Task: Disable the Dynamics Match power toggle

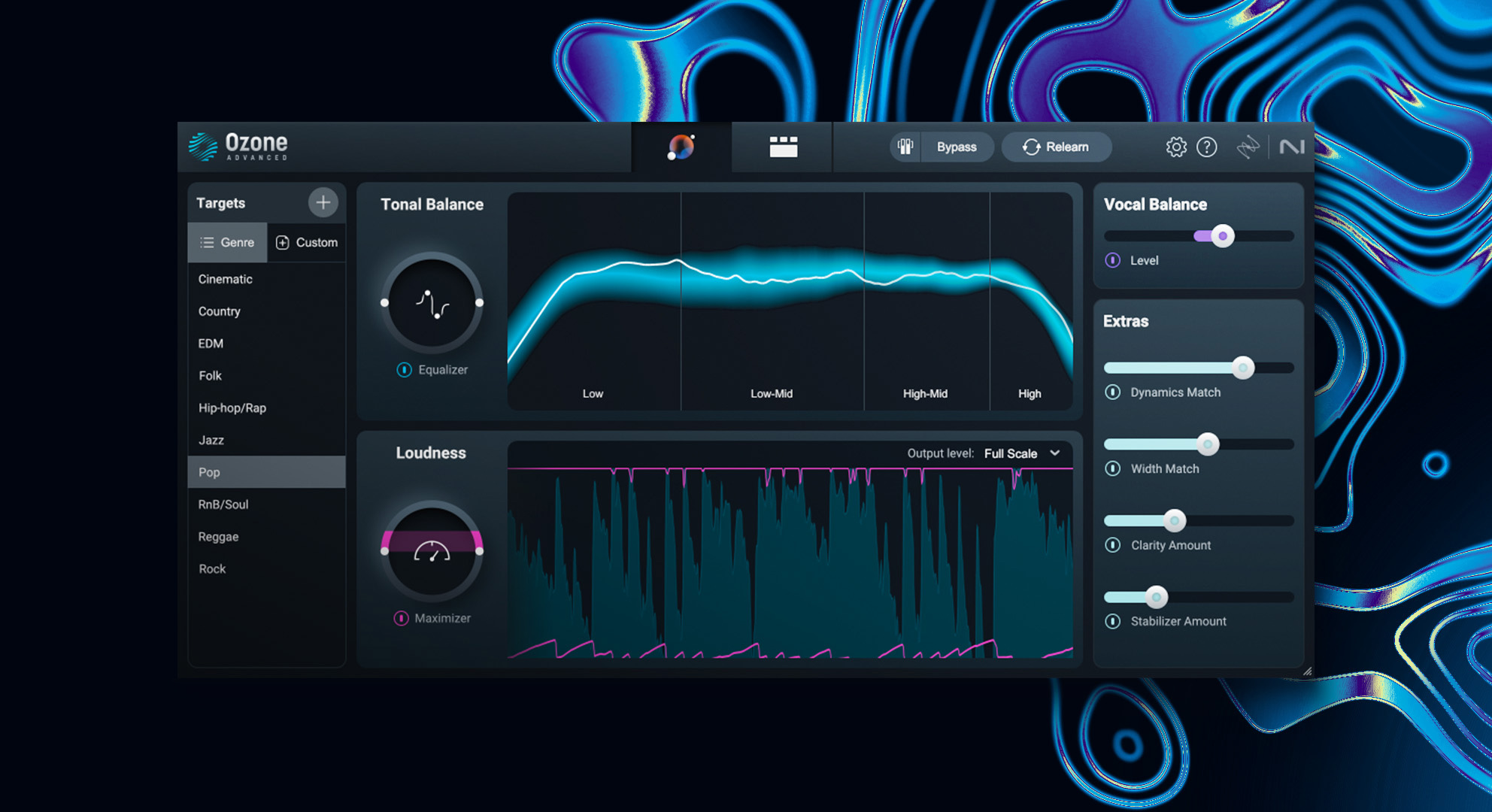Action: tap(1114, 392)
